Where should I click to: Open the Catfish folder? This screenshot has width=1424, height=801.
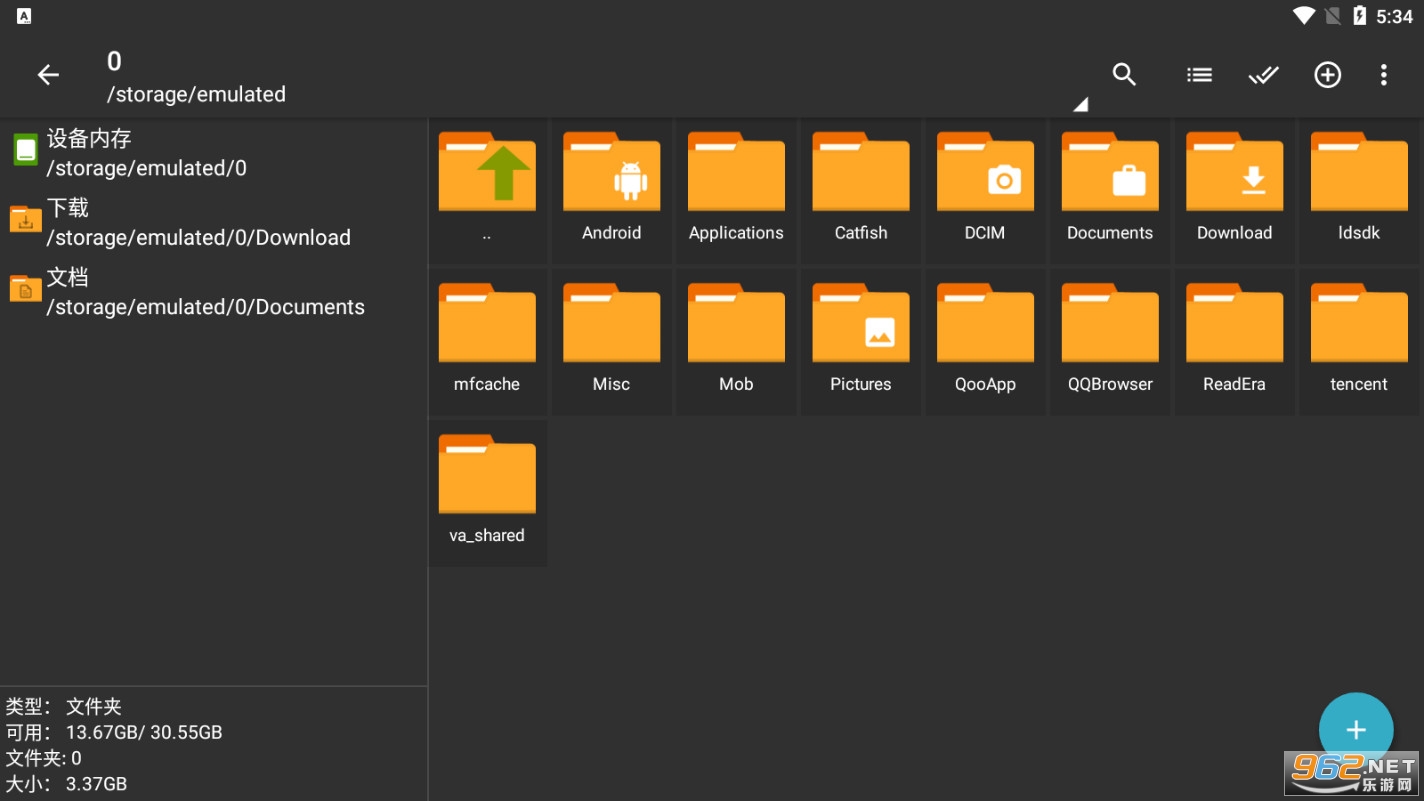861,190
